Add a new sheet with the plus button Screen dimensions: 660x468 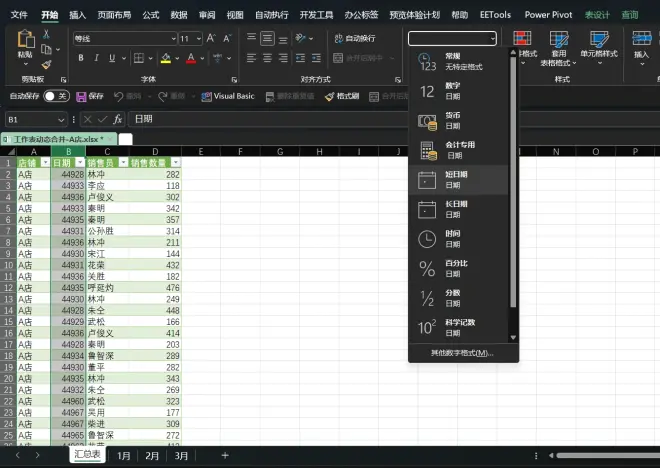(225, 455)
